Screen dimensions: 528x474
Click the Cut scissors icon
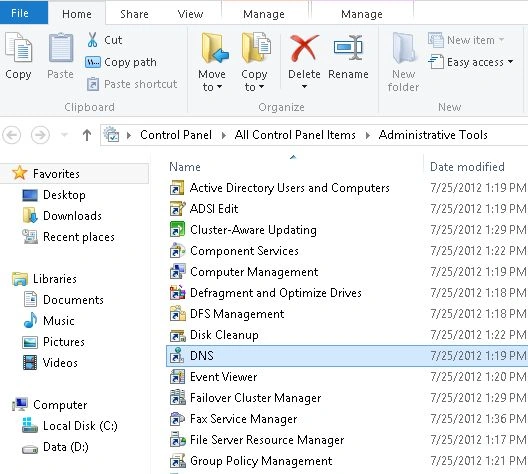point(92,40)
